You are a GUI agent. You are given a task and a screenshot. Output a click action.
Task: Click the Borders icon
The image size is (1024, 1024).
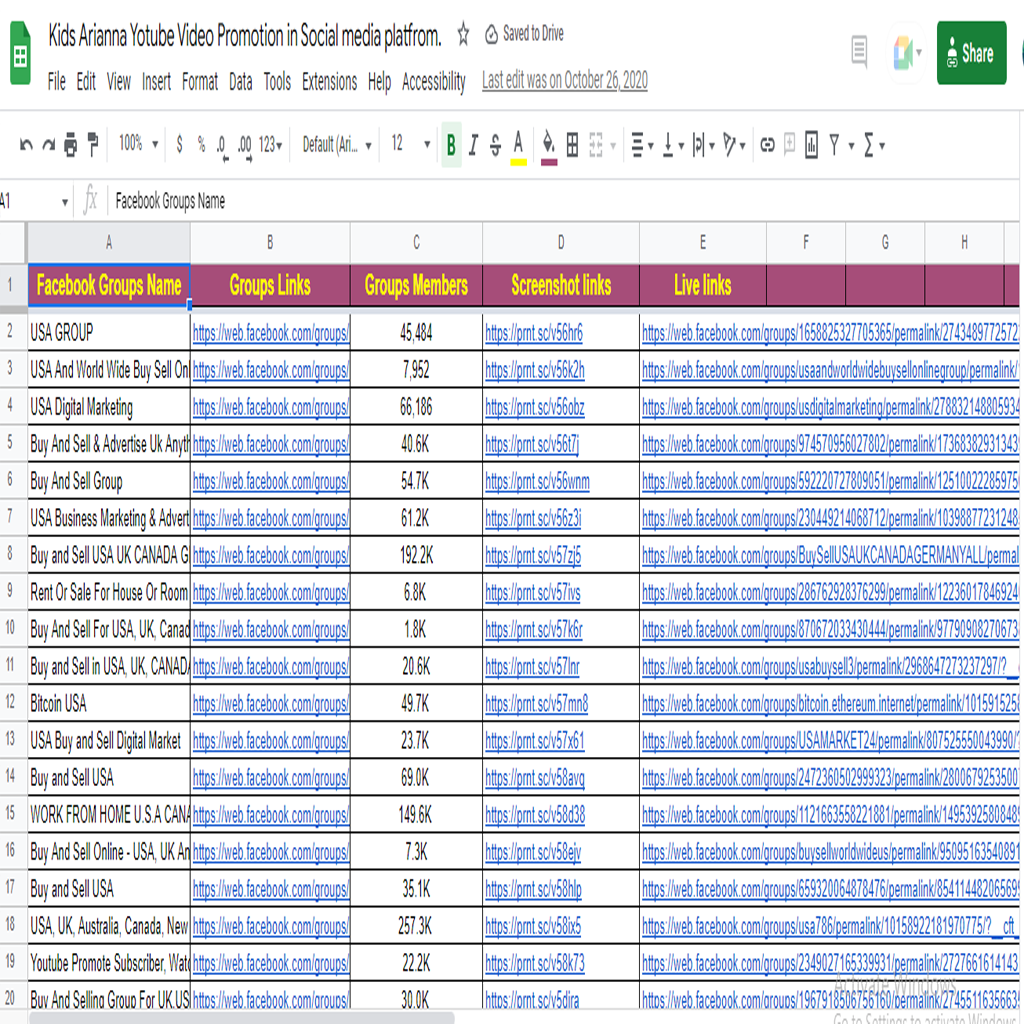click(x=572, y=144)
